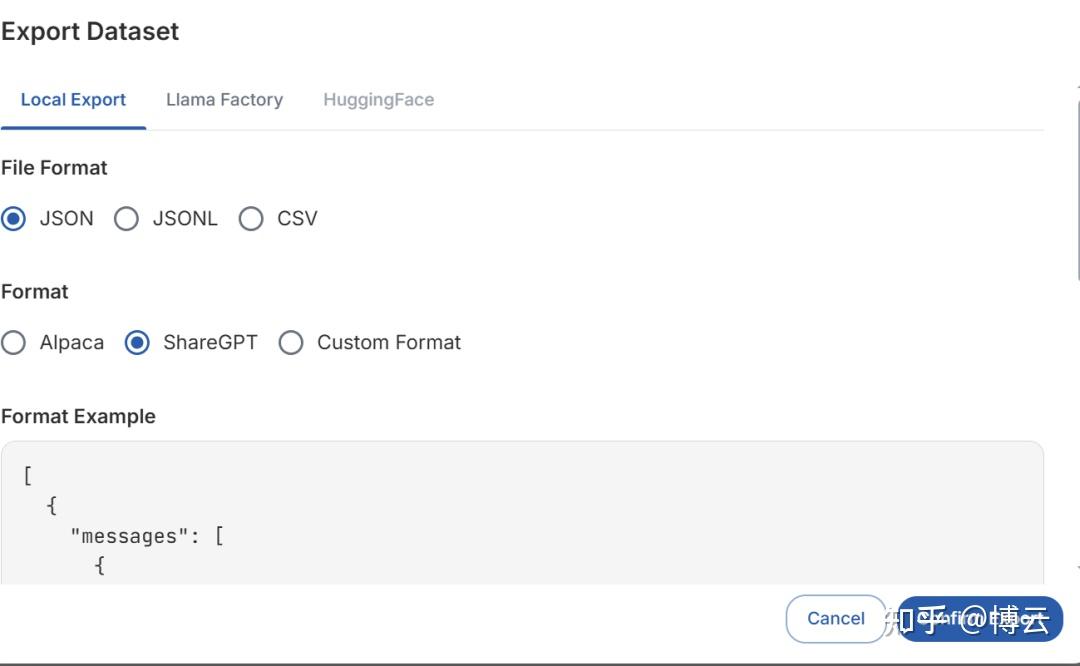Select JSON as the file format
Image resolution: width=1080 pixels, height=666 pixels.
click(14, 219)
